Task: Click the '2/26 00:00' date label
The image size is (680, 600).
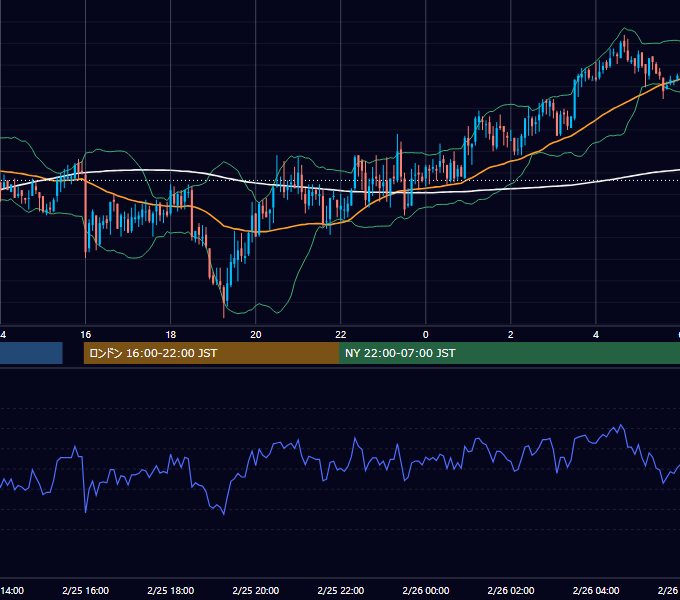Action: point(425,590)
